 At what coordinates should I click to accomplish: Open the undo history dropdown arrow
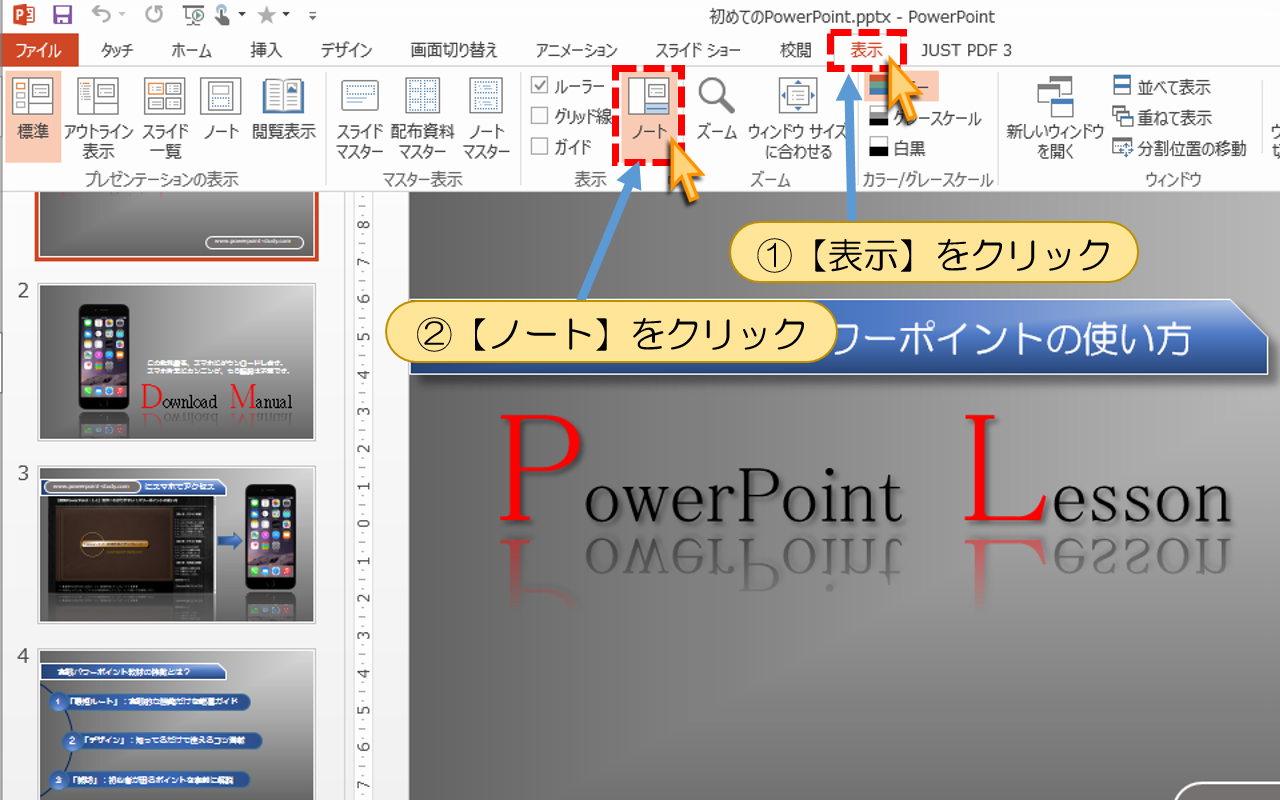point(121,16)
